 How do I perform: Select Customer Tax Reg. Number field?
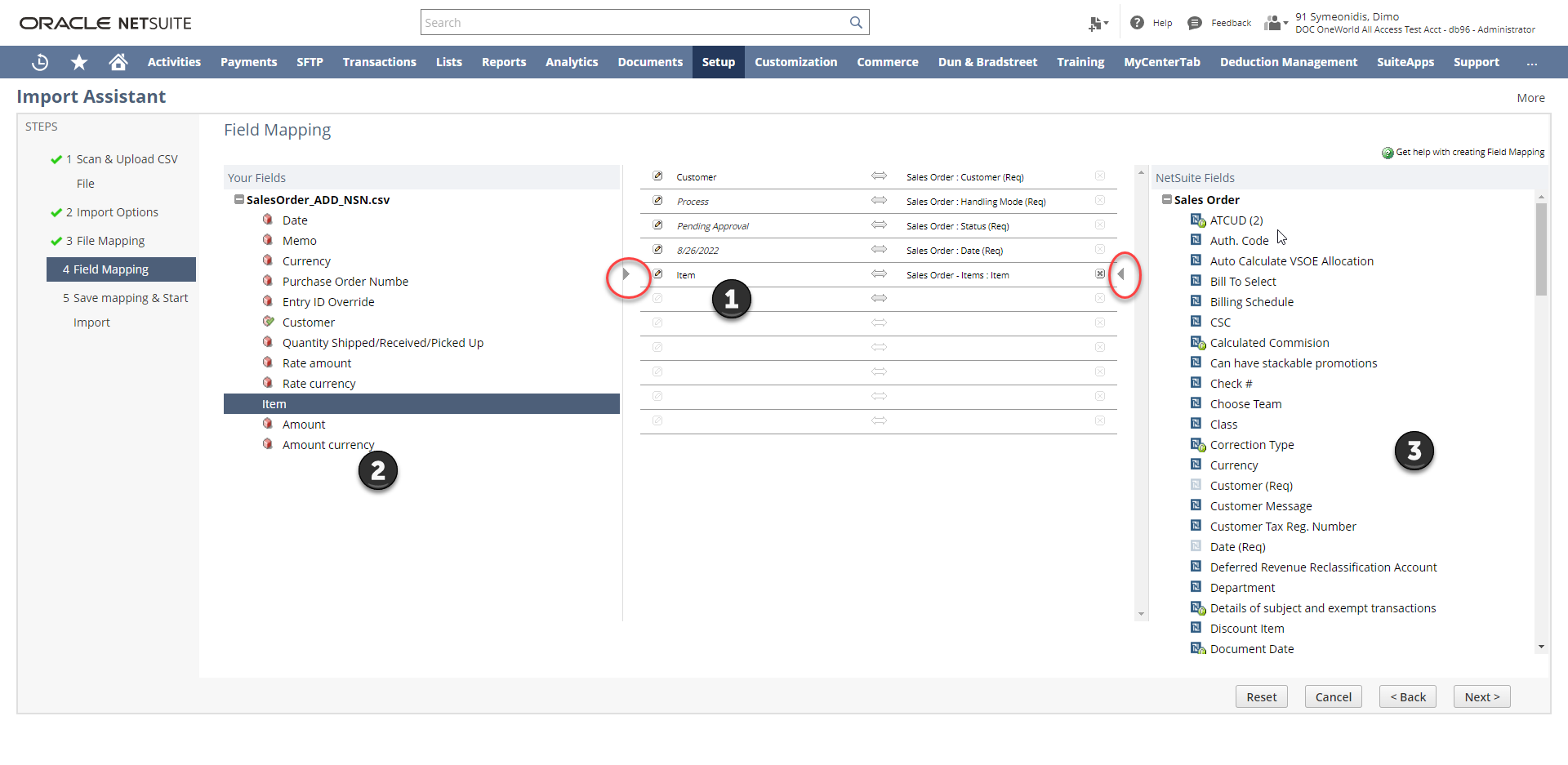(x=1283, y=527)
